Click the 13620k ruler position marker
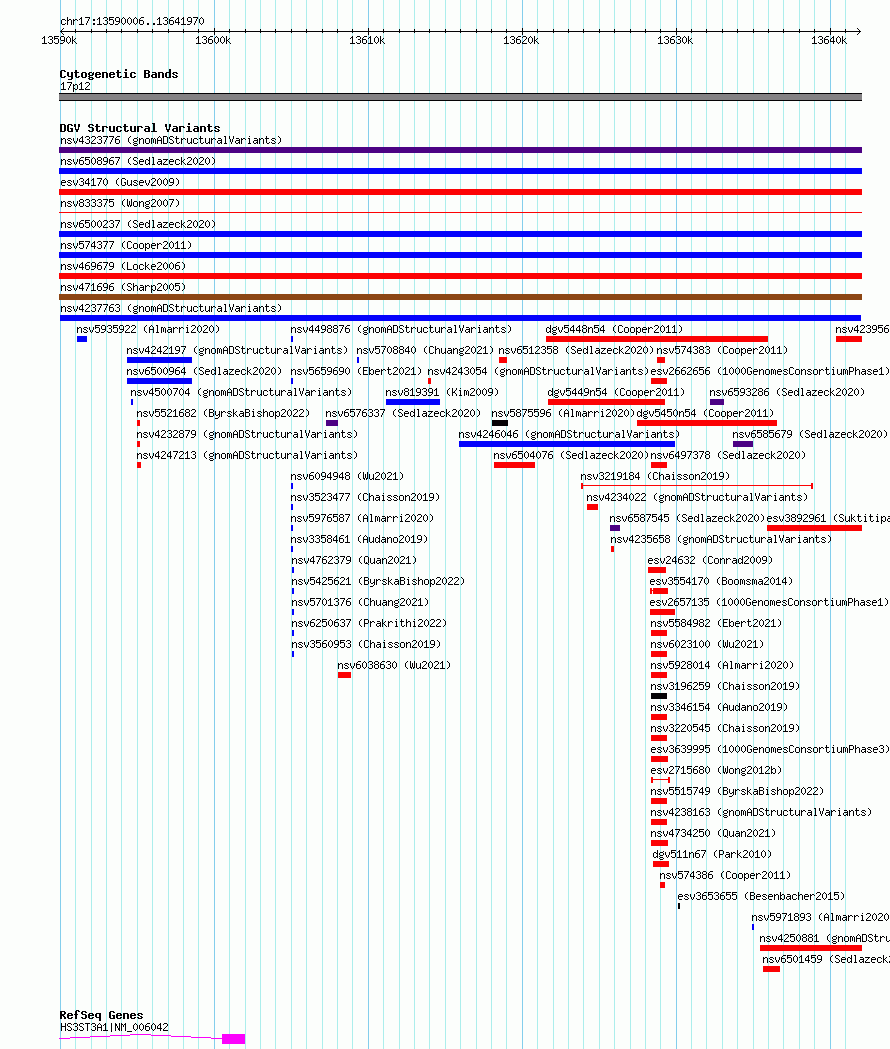Image resolution: width=890 pixels, height=1049 pixels. pos(521,40)
